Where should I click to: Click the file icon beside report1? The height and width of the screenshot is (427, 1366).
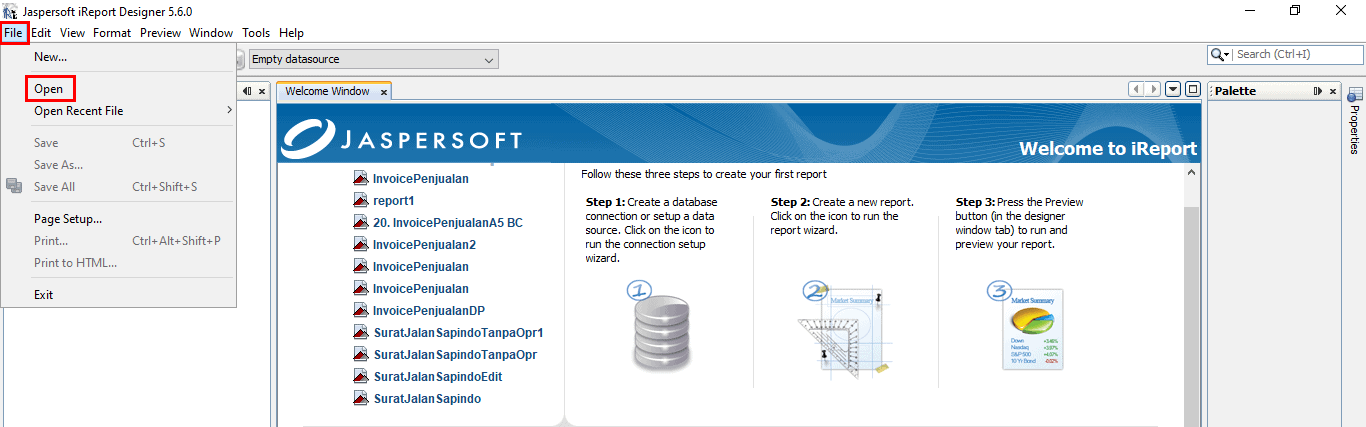tap(361, 201)
